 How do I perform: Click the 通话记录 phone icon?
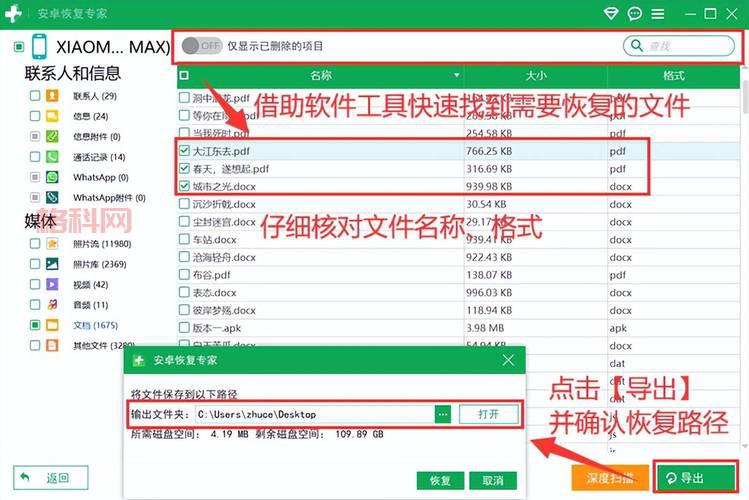coord(52,157)
